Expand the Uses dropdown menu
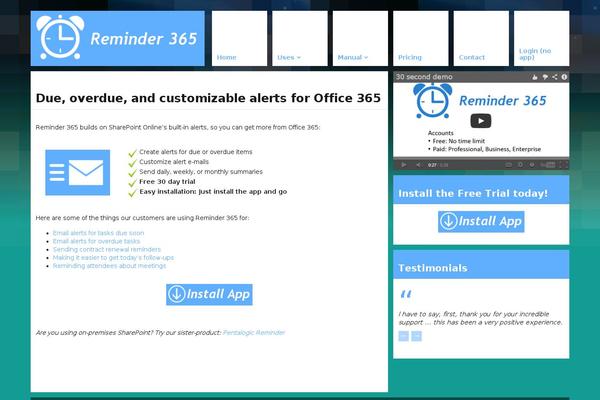This screenshot has width=600, height=400. [x=300, y=38]
